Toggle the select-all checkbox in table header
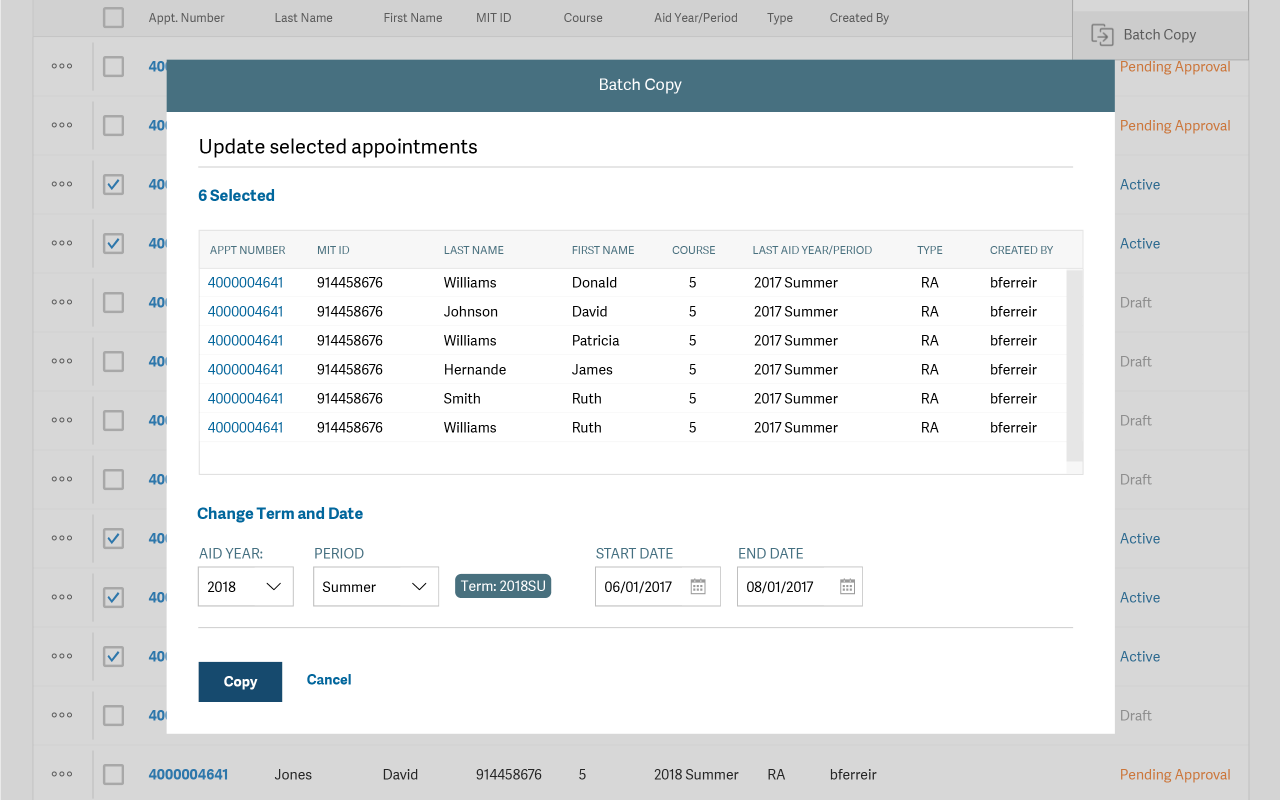 tap(114, 18)
